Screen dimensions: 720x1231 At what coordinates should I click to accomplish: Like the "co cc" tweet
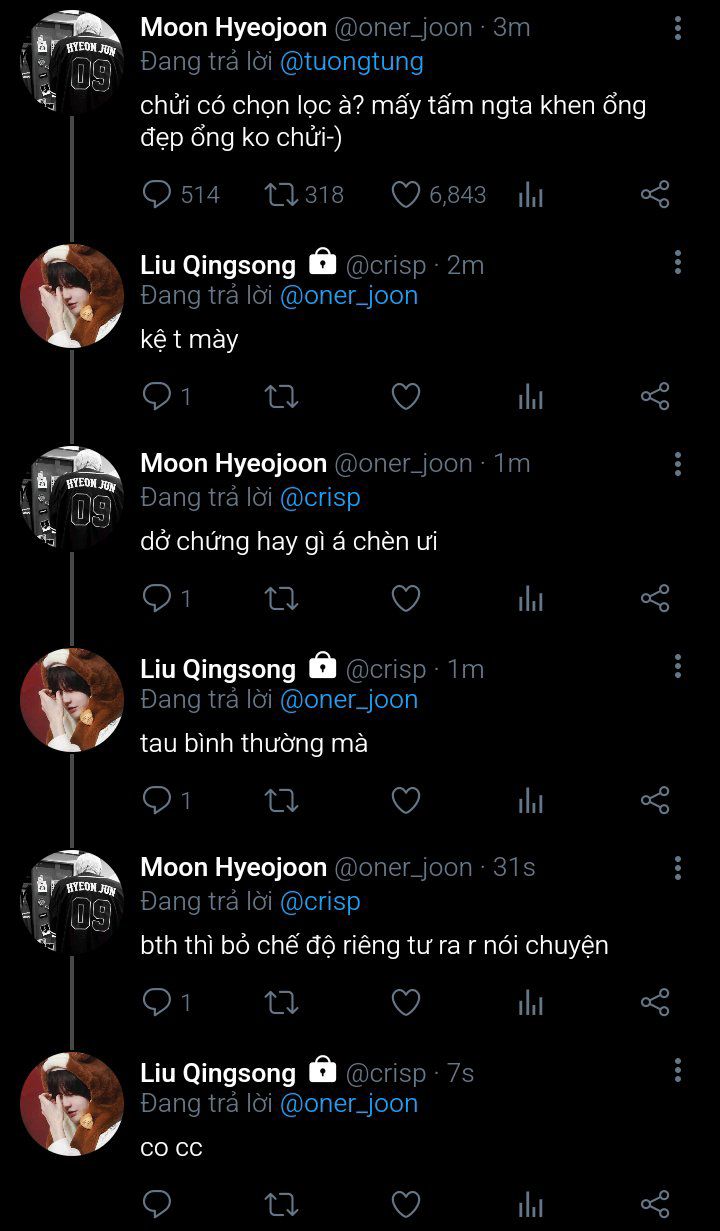pyautogui.click(x=405, y=1205)
